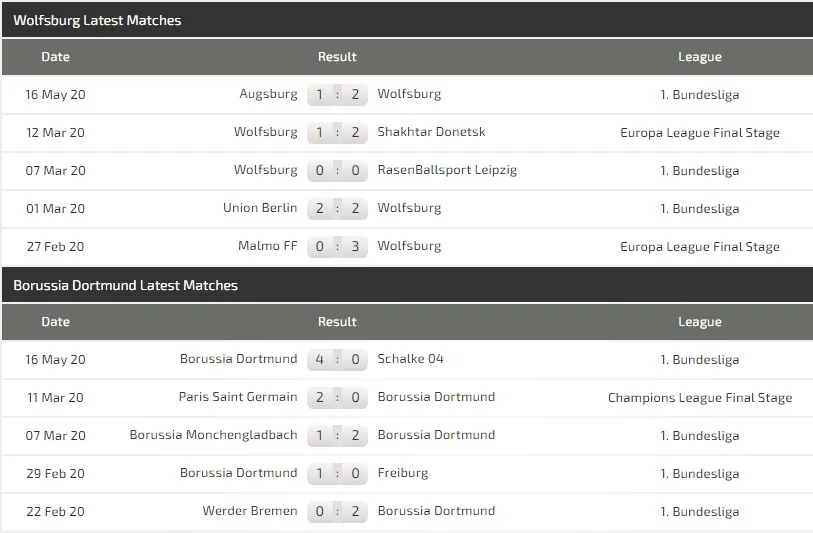
Task: Open the Malmo FF team link
Action: (267, 246)
